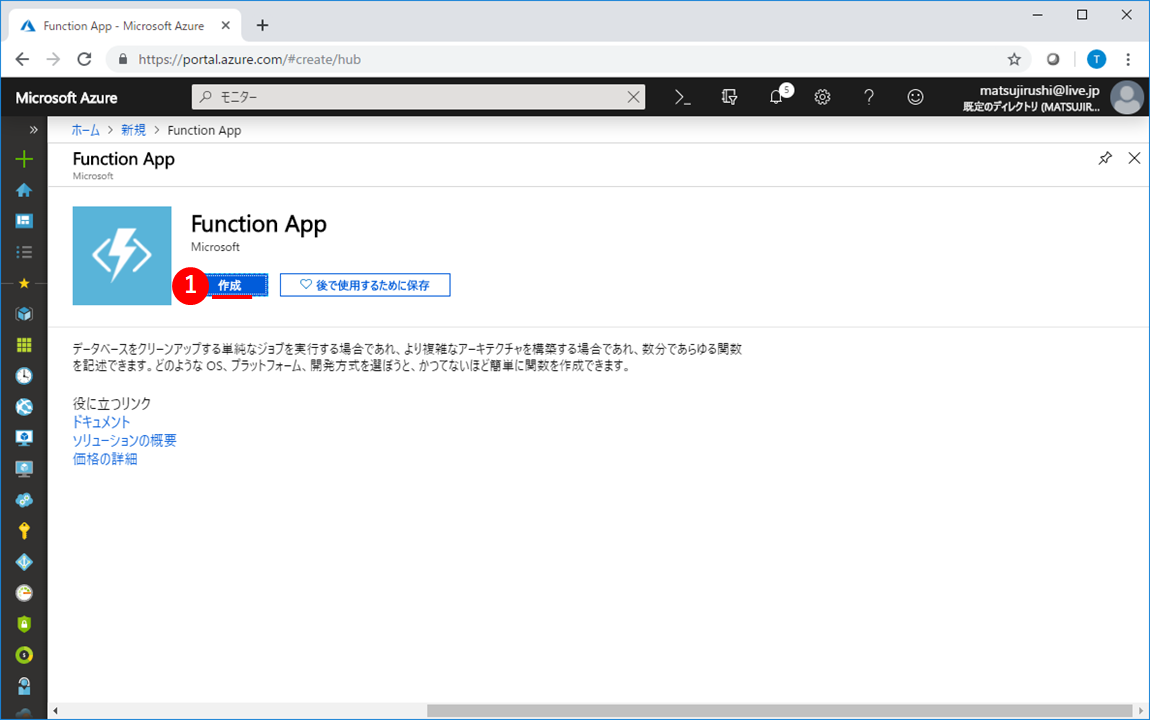The width and height of the screenshot is (1150, 720).
Task: Open the 価格の詳細 link
Action: pos(105,458)
